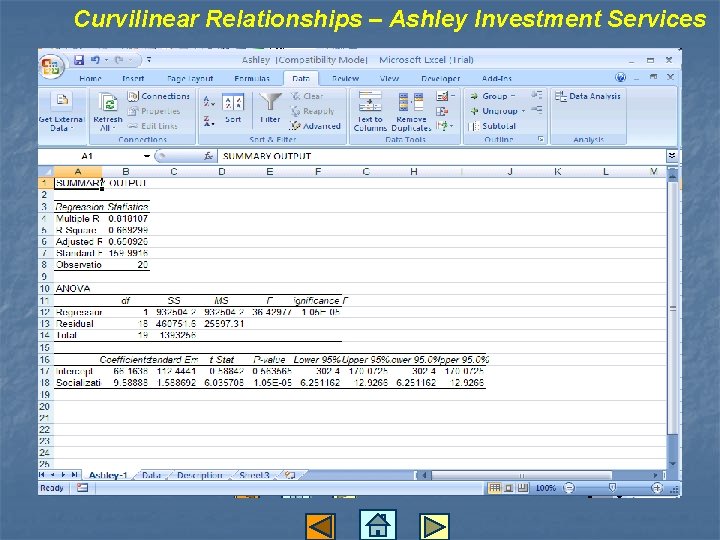The image size is (720, 540).
Task: Click the slide Home navigation icon
Action: point(377,525)
